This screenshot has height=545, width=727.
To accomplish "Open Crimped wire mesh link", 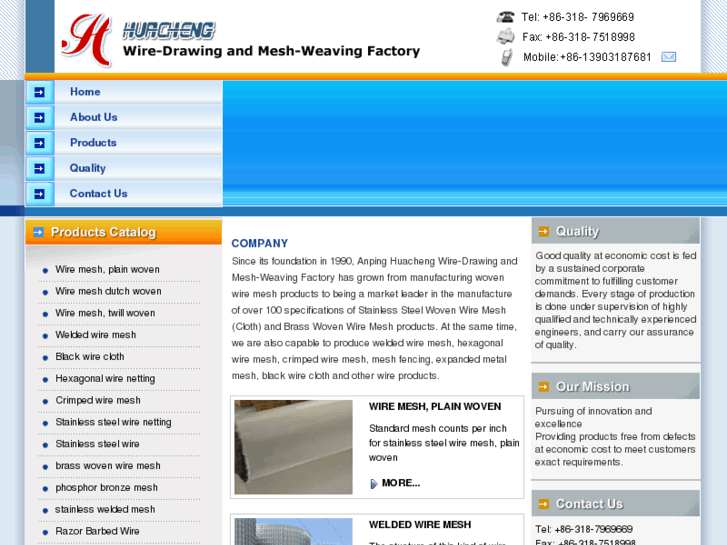I will tap(98, 400).
